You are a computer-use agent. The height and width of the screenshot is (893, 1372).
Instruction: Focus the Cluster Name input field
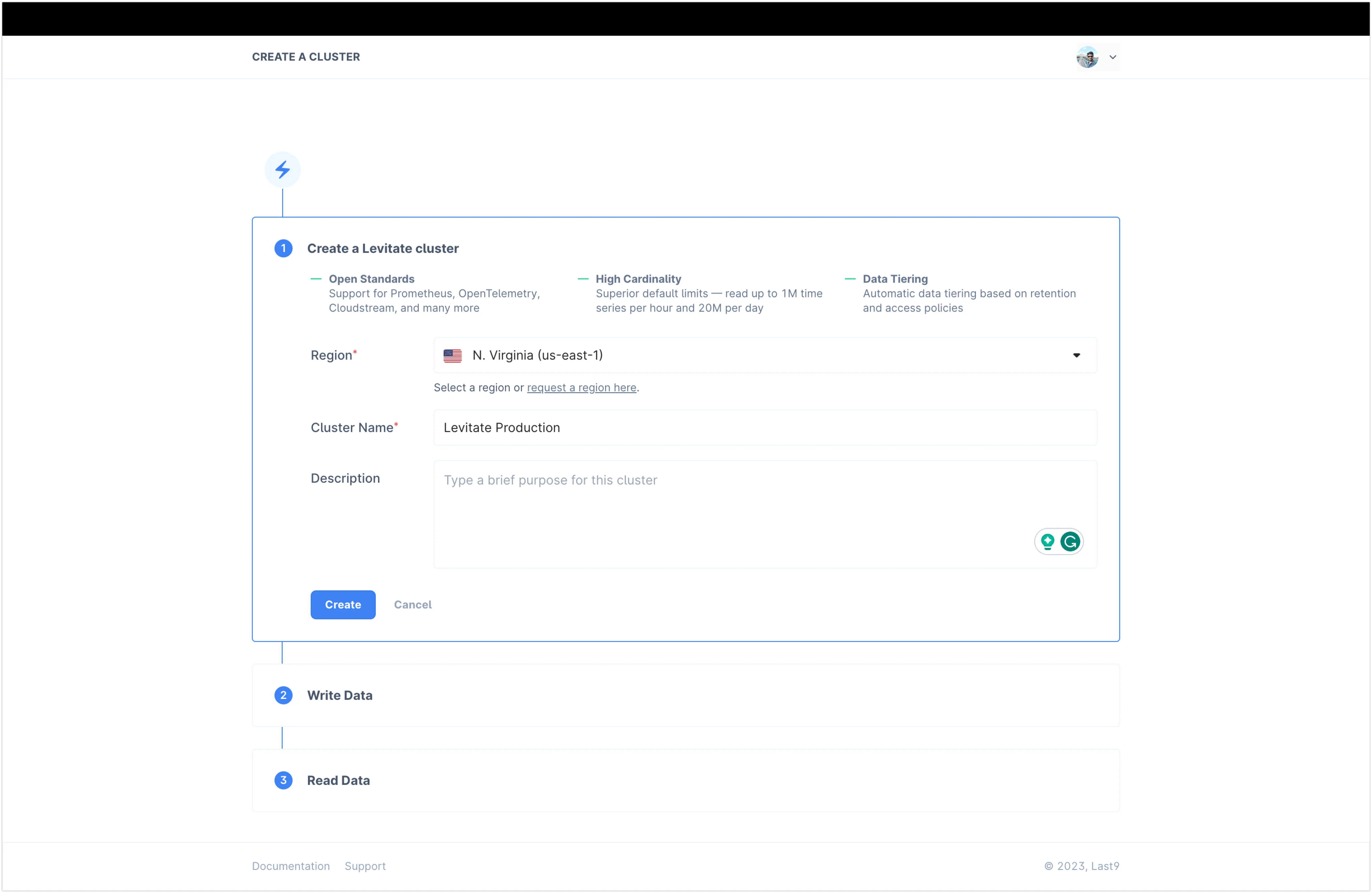tap(765, 427)
